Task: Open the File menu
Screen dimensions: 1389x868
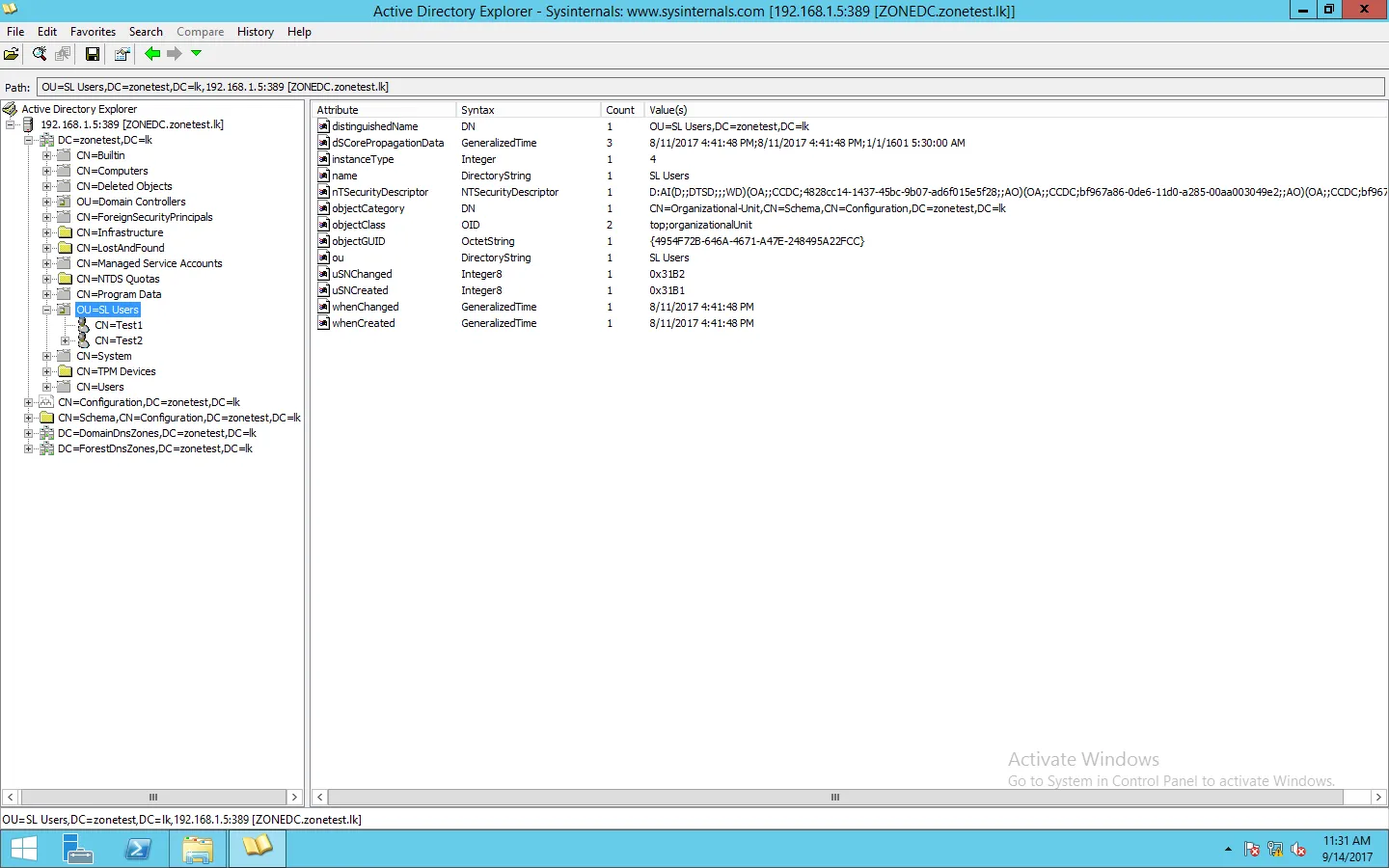Action: click(15, 32)
